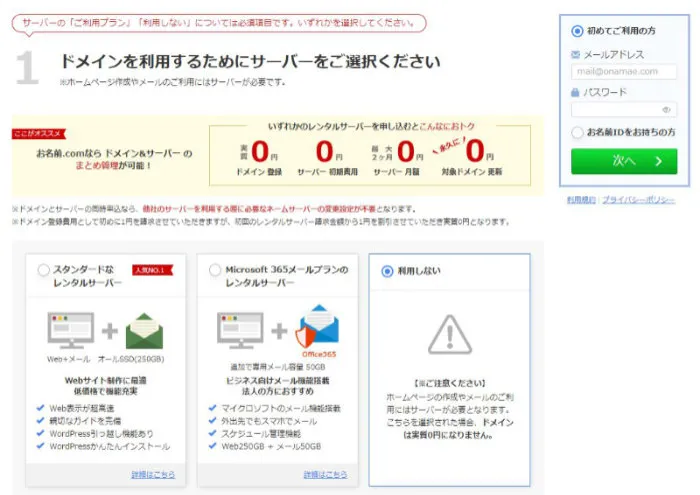This screenshot has height=495, width=700.
Task: Select the 利用しない radio option
Action: tap(387, 271)
